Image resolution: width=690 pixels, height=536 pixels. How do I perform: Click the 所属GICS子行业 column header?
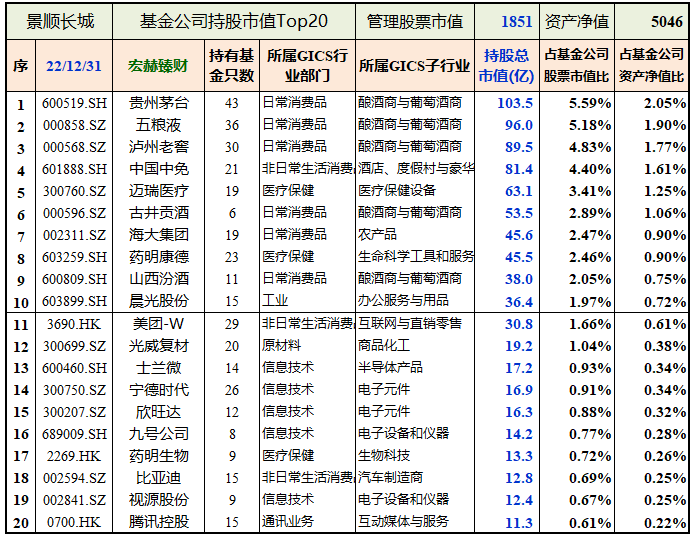[415, 66]
